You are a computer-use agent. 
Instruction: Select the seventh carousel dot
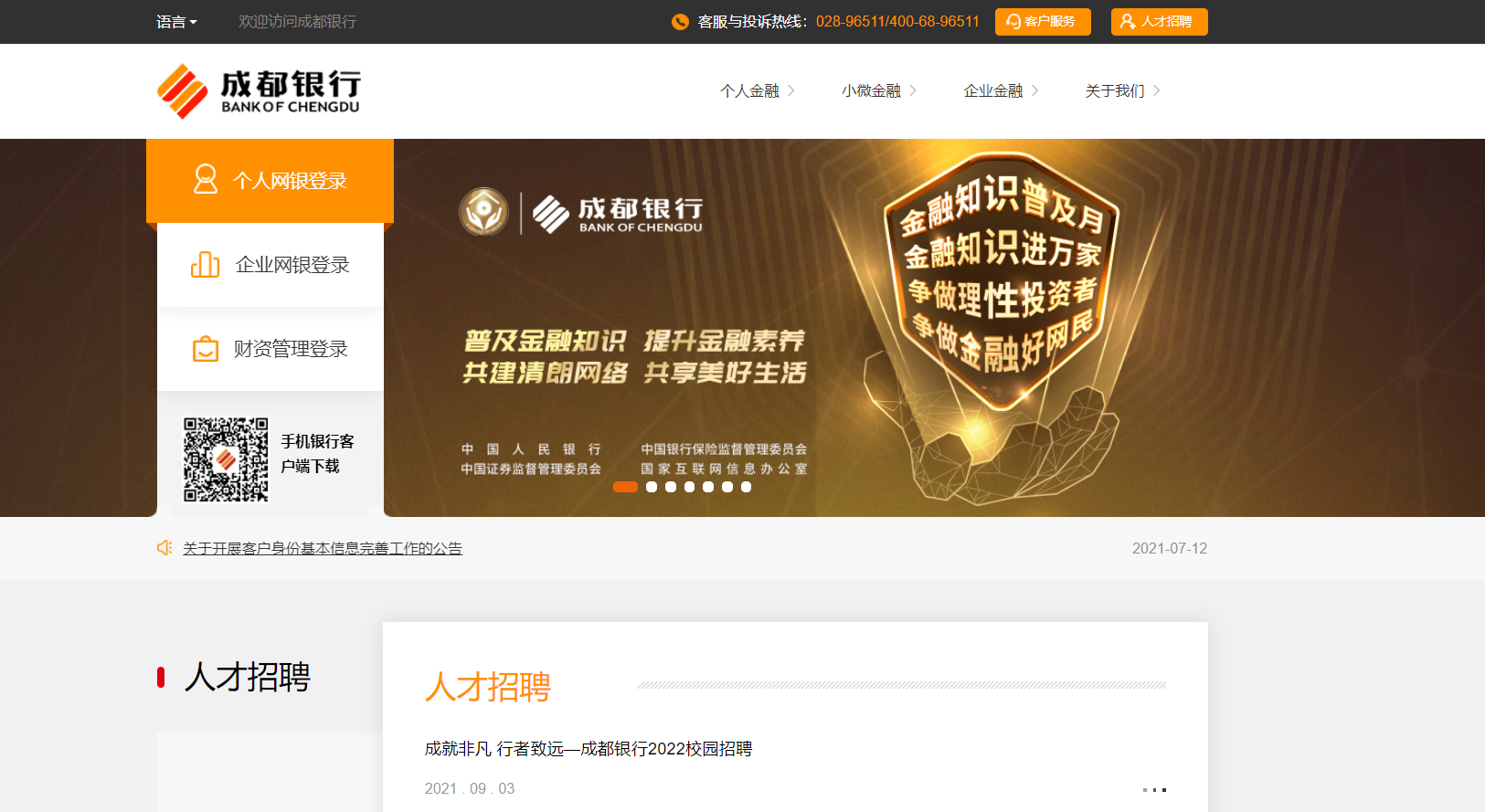[x=746, y=487]
